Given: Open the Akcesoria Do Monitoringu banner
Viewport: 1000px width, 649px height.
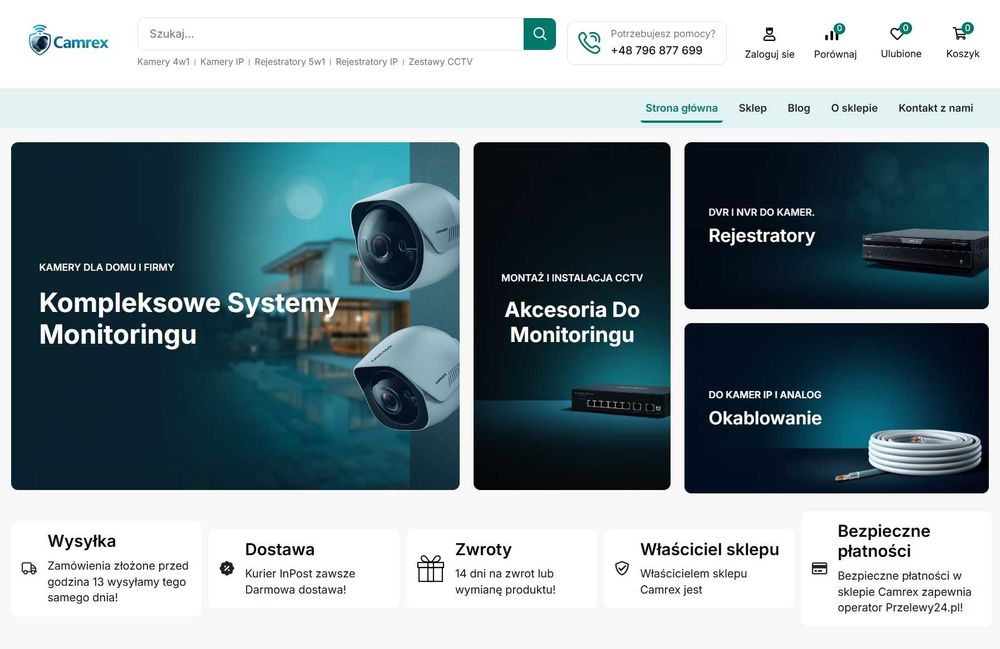Looking at the screenshot, I should [x=571, y=316].
